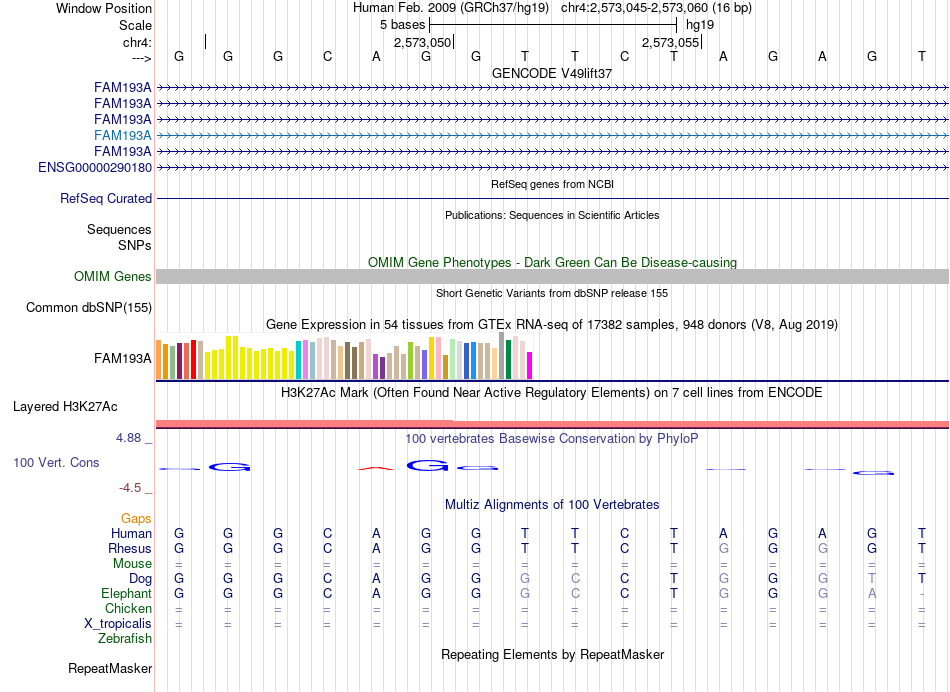Image resolution: width=950 pixels, height=692 pixels.
Task: Click the Rhesus alignment row label
Action: tap(130, 548)
